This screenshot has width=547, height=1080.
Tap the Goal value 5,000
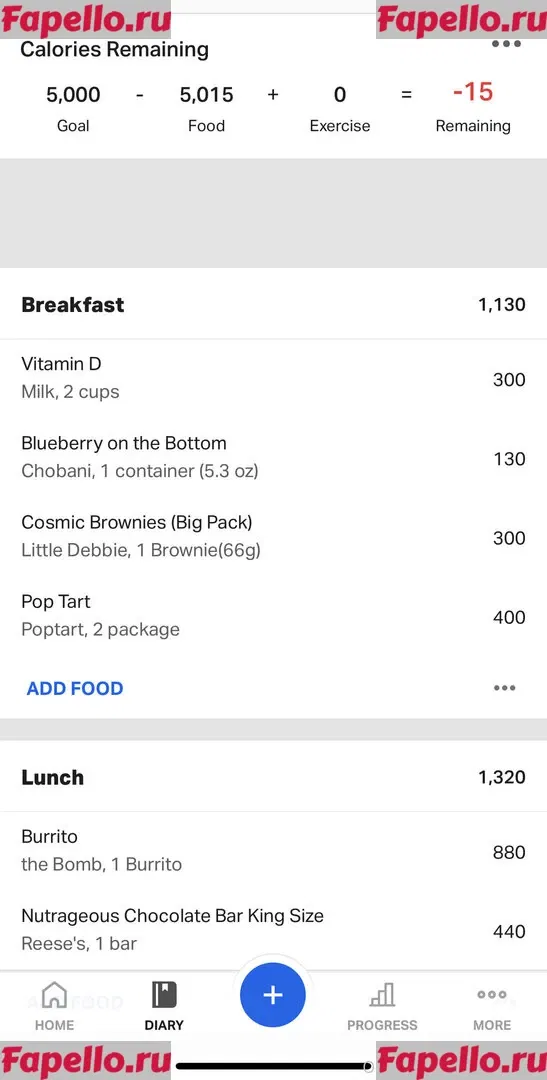coord(73,94)
